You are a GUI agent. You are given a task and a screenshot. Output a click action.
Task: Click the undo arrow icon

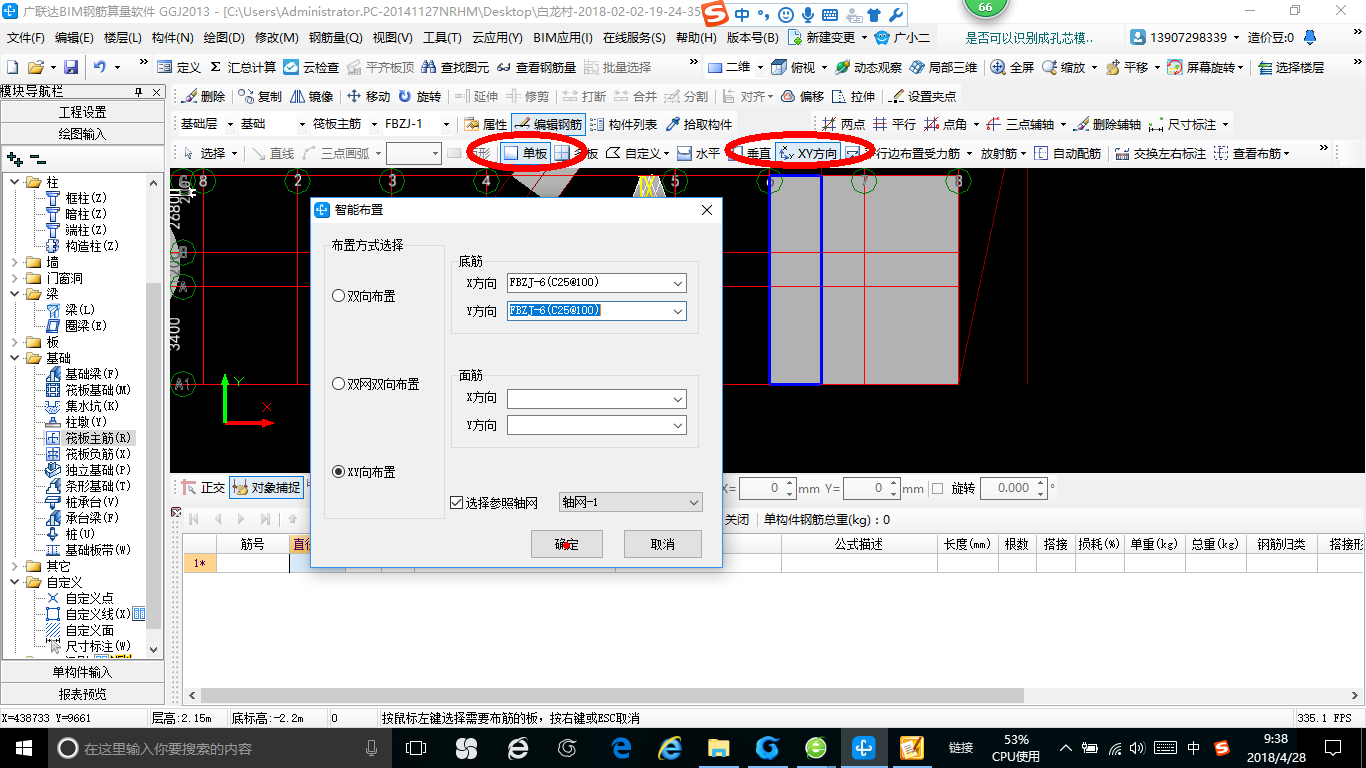pyautogui.click(x=100, y=67)
